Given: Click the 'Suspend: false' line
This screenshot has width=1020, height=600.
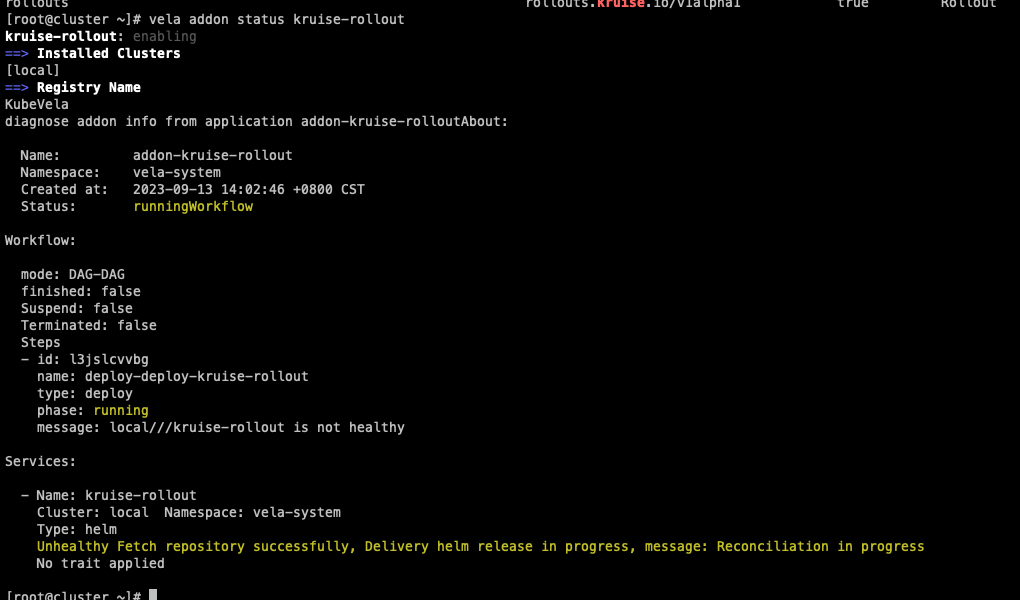Looking at the screenshot, I should [77, 309].
